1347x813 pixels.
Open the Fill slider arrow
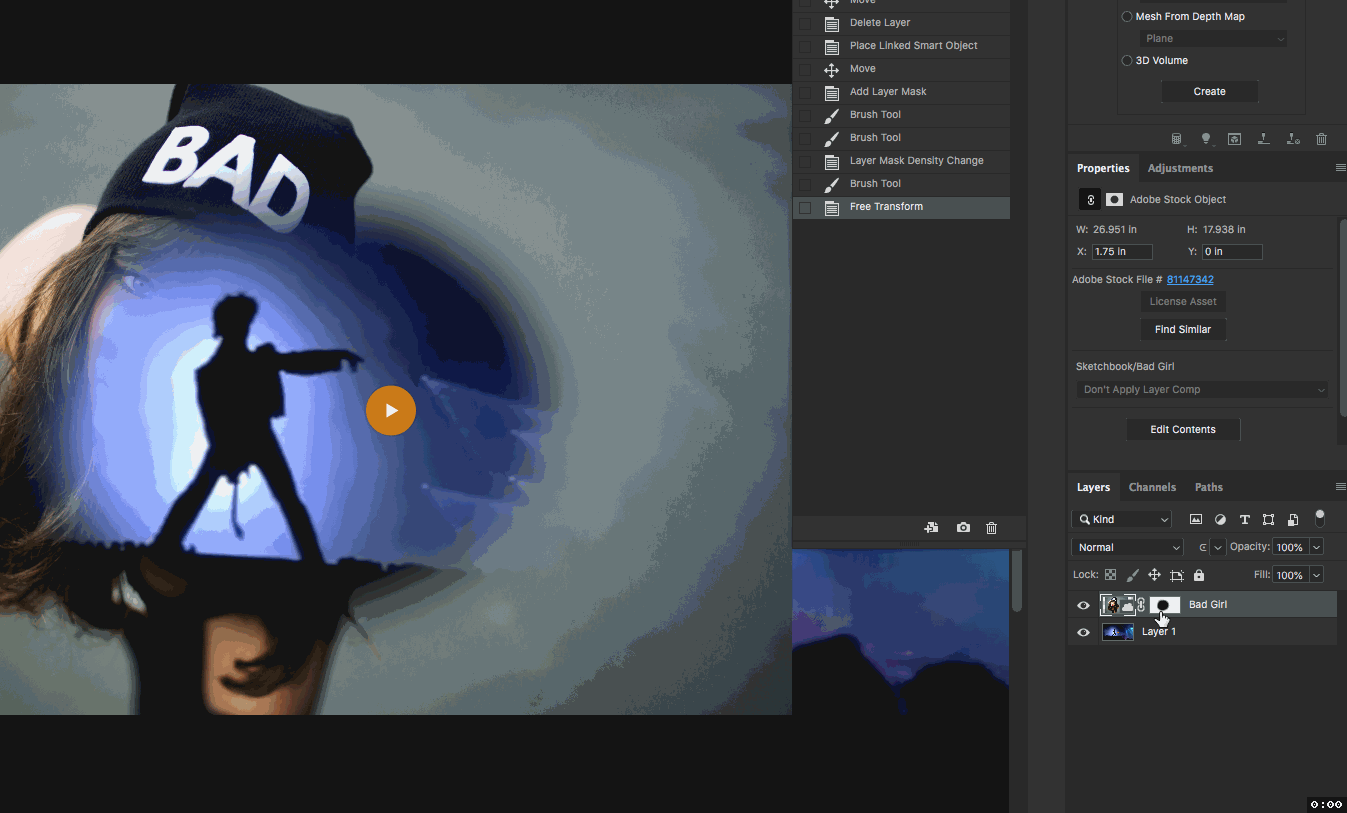[1316, 575]
